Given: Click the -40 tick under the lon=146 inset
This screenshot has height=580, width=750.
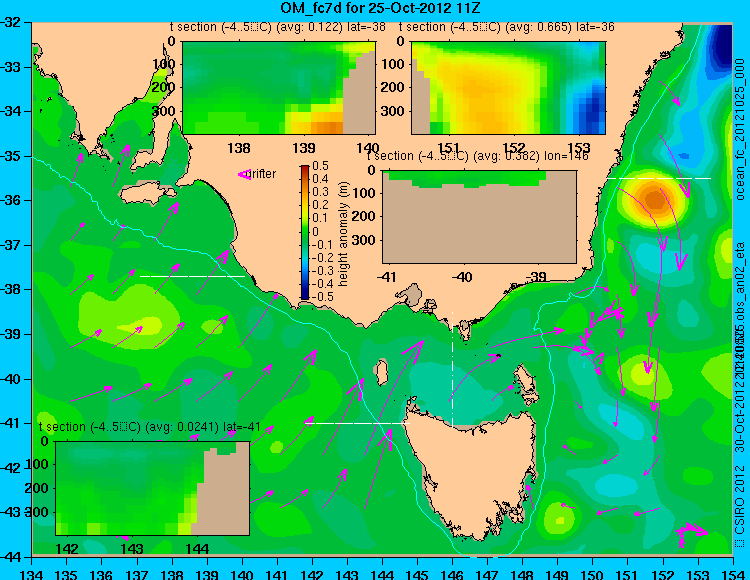Looking at the screenshot, I should tap(462, 276).
